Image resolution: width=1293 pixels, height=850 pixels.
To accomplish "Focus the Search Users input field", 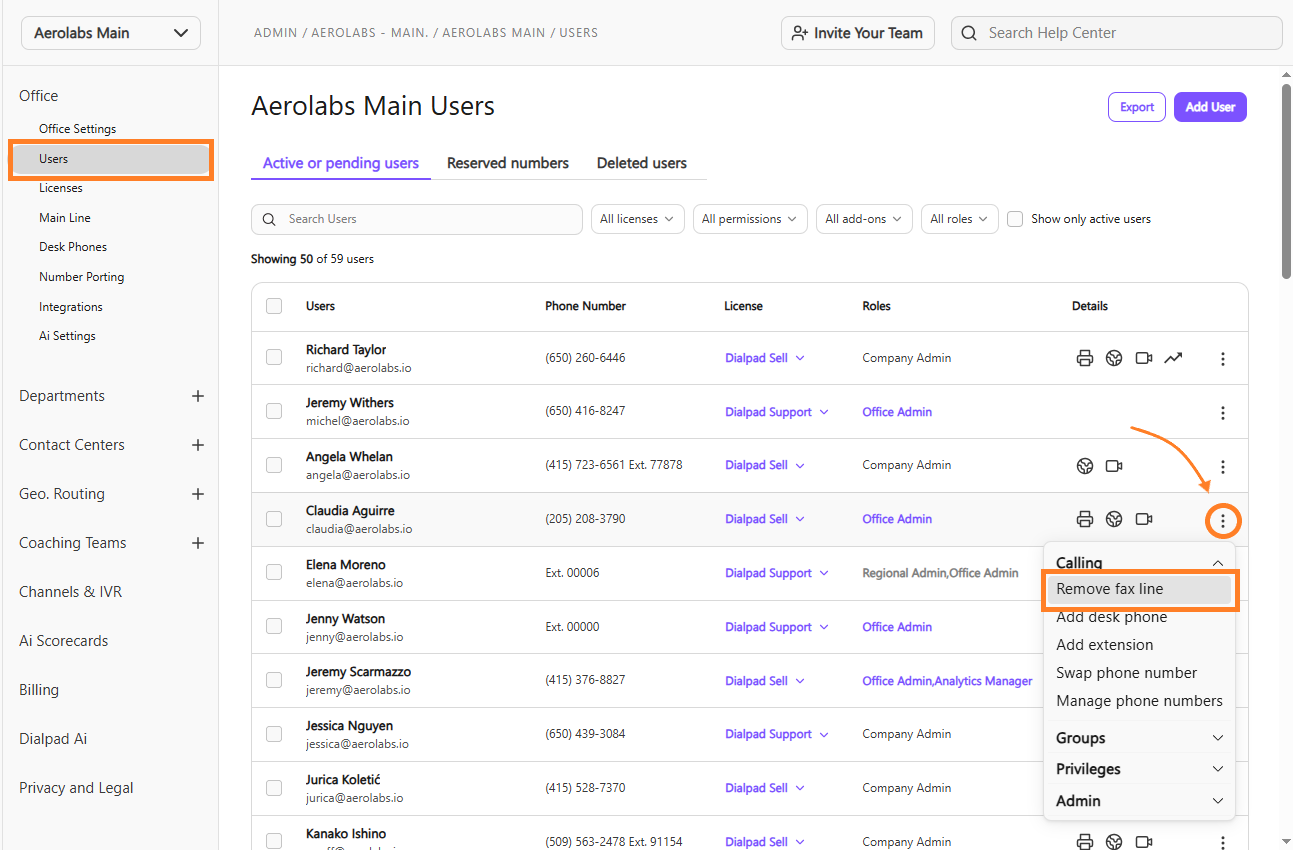I will pos(417,219).
